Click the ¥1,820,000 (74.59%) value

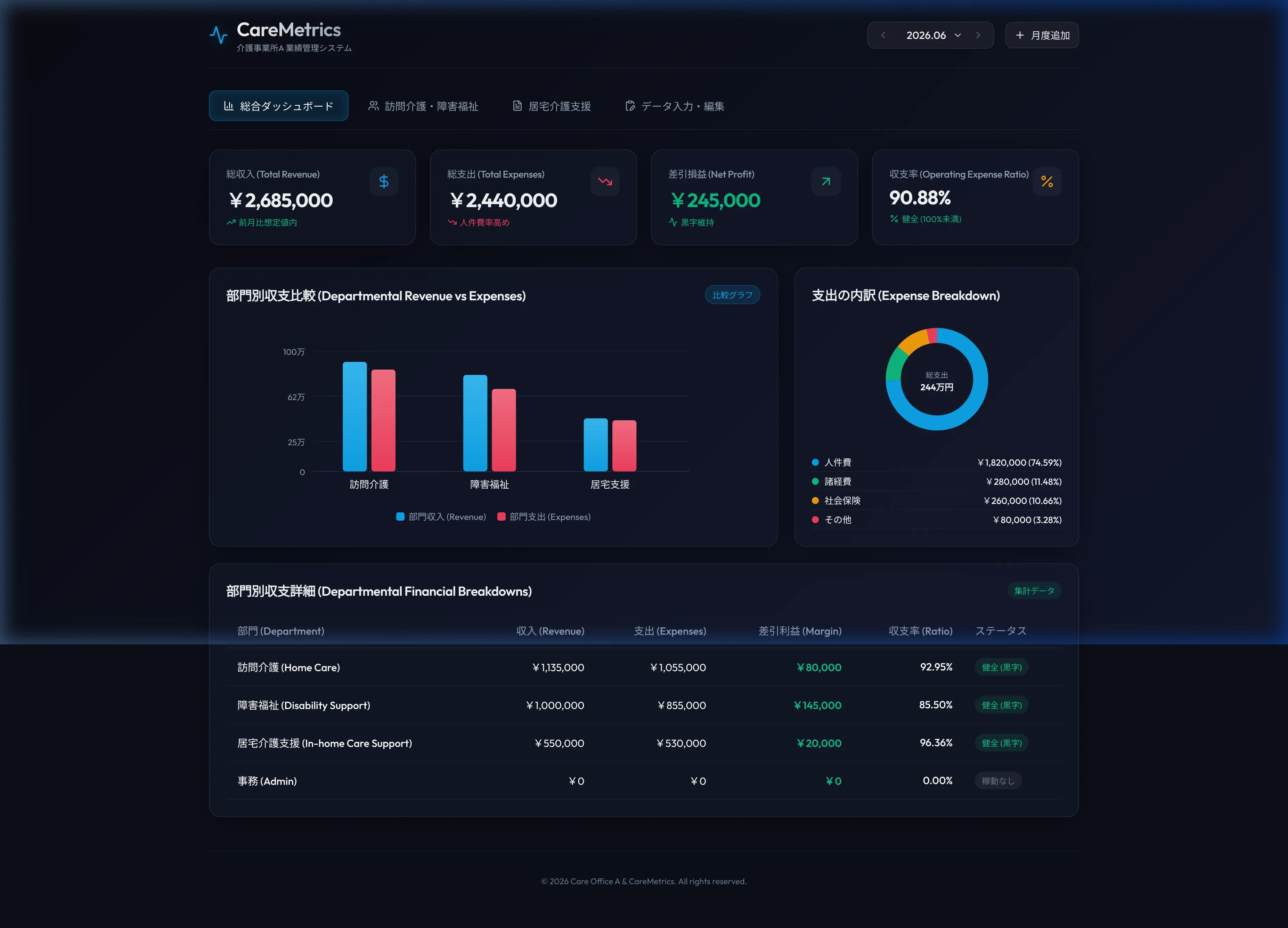point(1019,462)
